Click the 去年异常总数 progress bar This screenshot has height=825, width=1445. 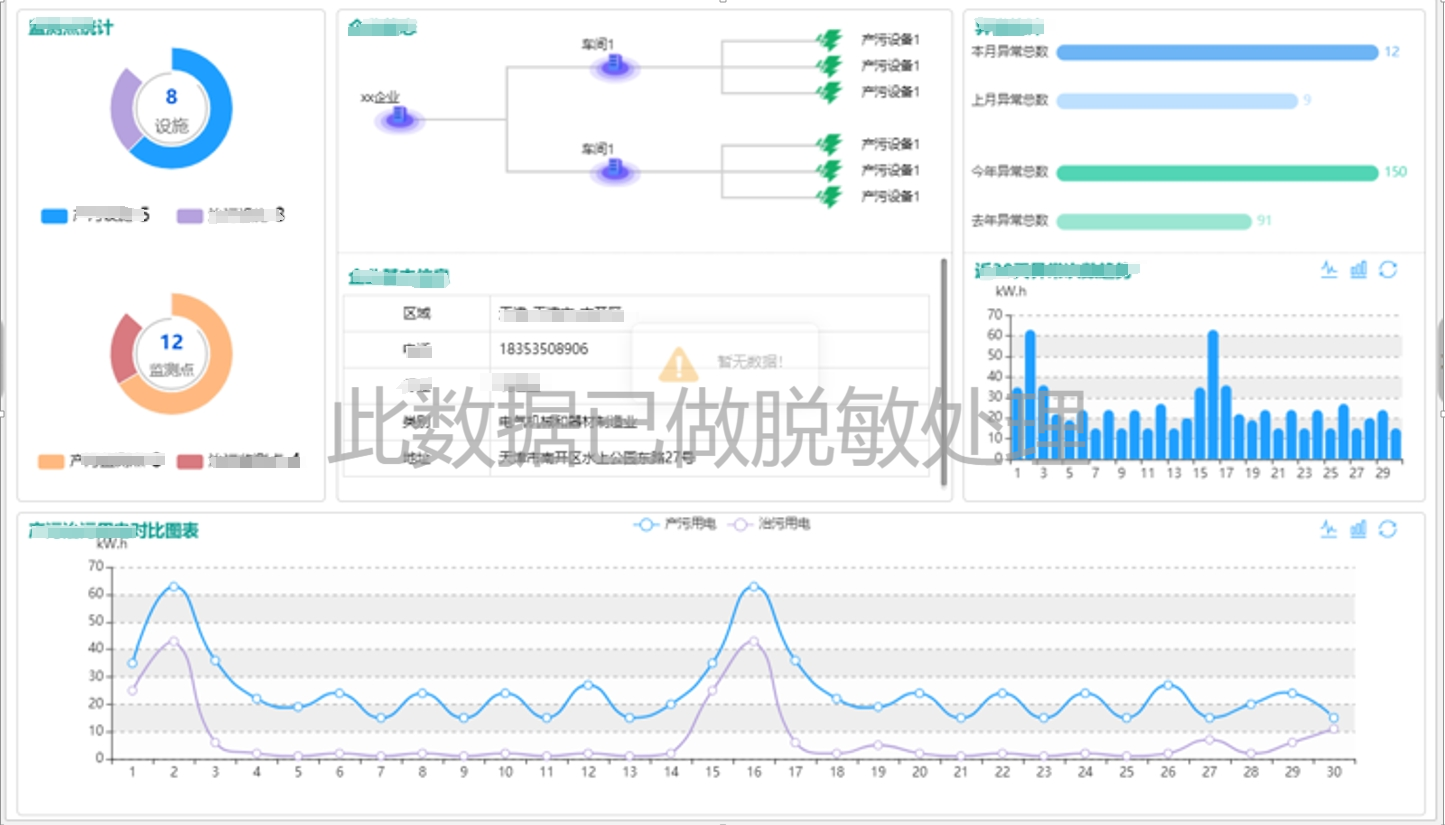[x=1154, y=221]
